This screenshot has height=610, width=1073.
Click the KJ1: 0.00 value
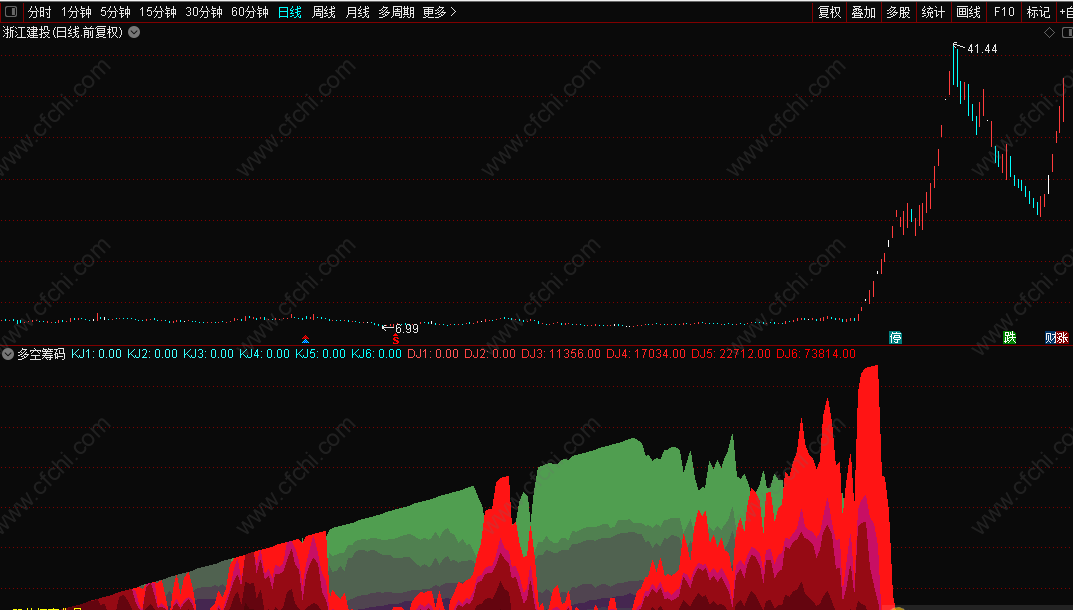coord(96,354)
